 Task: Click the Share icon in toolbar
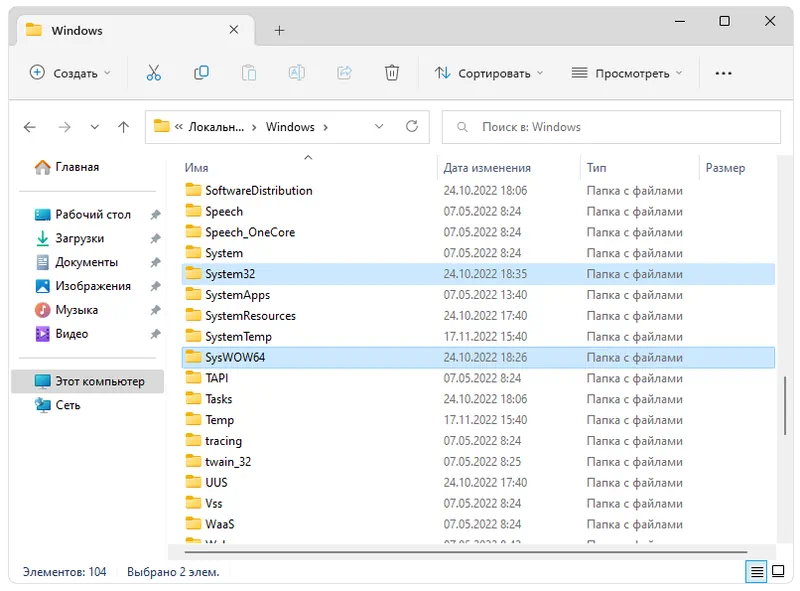click(344, 73)
